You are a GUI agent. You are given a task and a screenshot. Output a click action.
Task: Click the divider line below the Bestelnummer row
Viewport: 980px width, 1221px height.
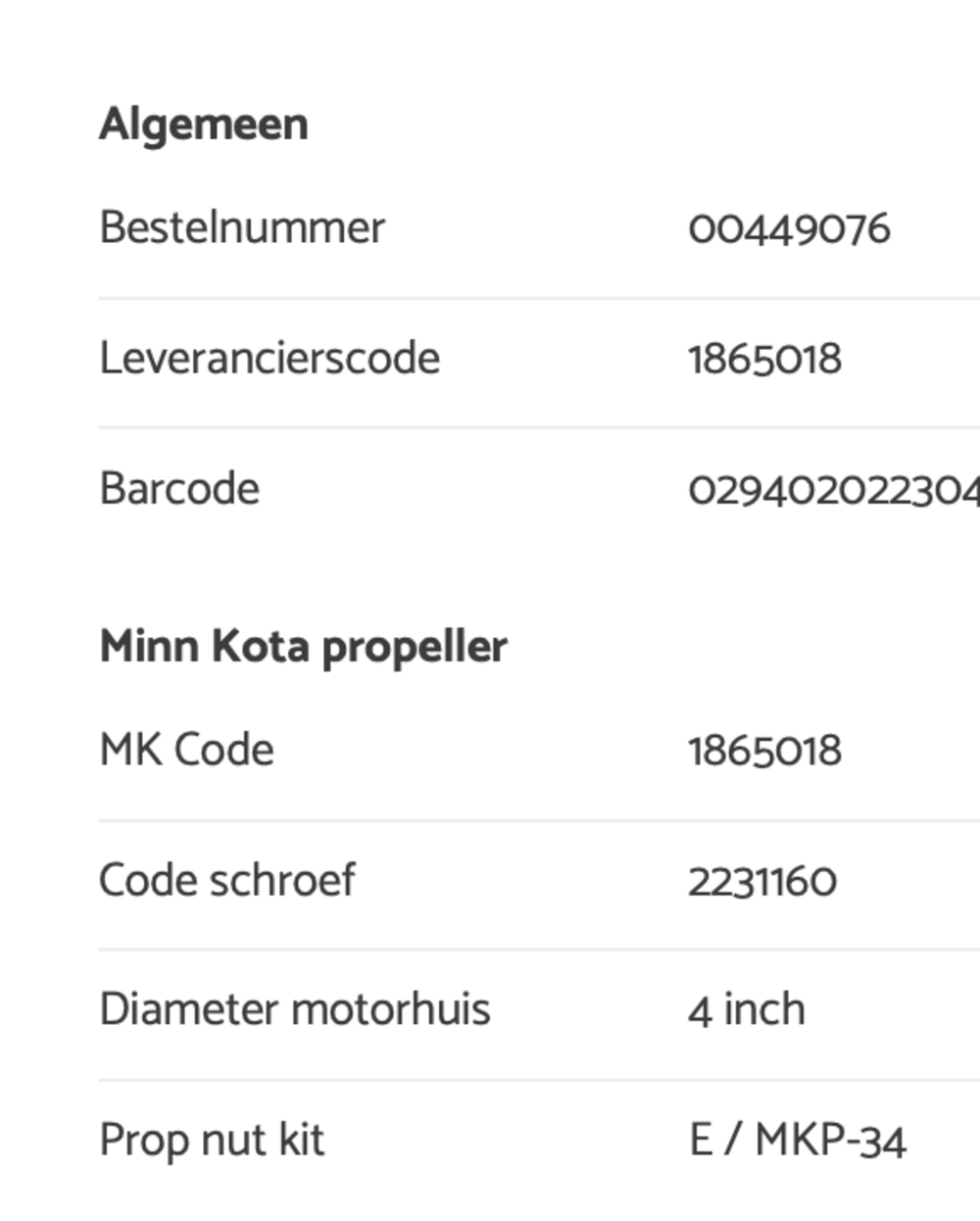(x=539, y=298)
